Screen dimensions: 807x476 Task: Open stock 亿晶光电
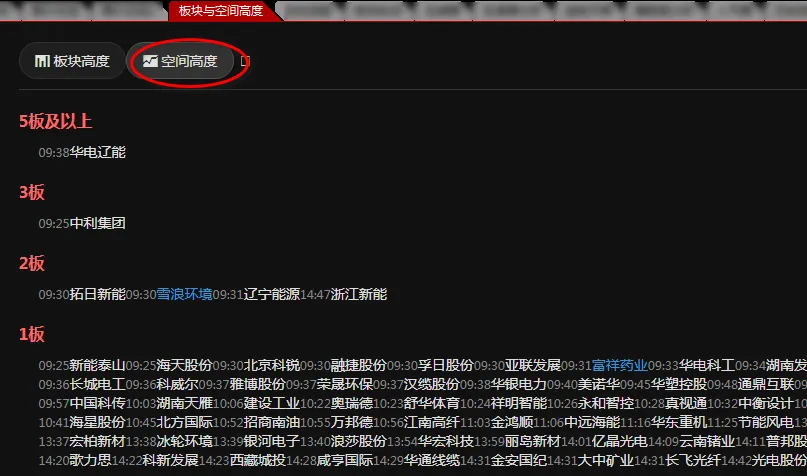tap(620, 442)
